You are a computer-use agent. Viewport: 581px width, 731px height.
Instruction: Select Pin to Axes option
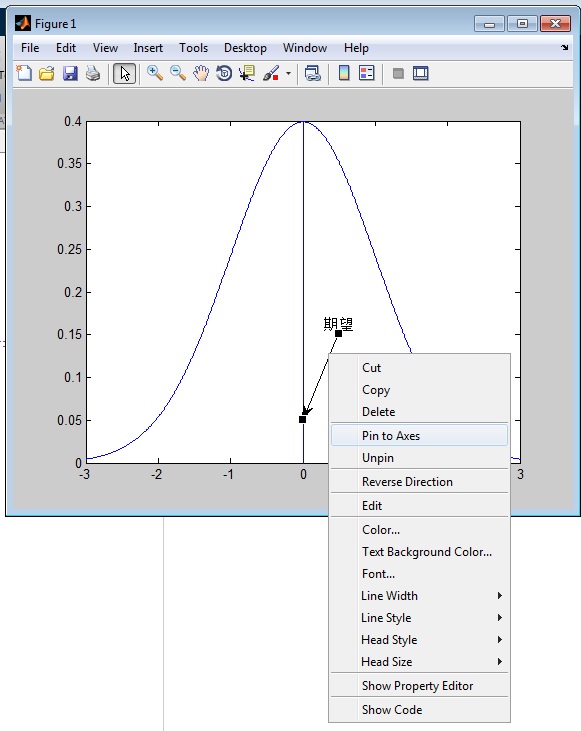pos(419,435)
